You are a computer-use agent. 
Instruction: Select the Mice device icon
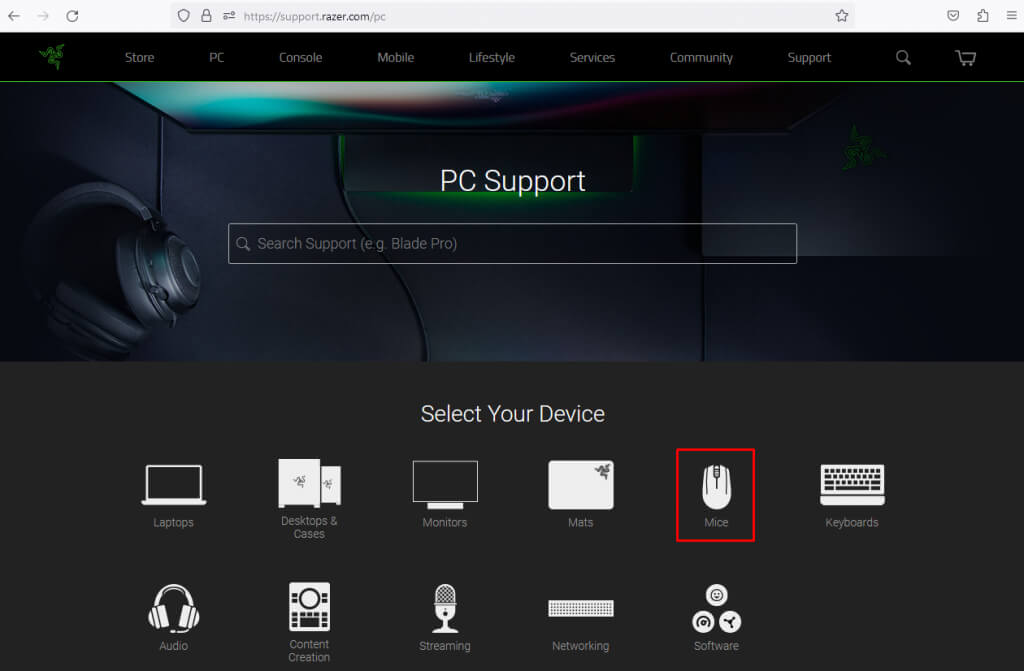coord(716,487)
